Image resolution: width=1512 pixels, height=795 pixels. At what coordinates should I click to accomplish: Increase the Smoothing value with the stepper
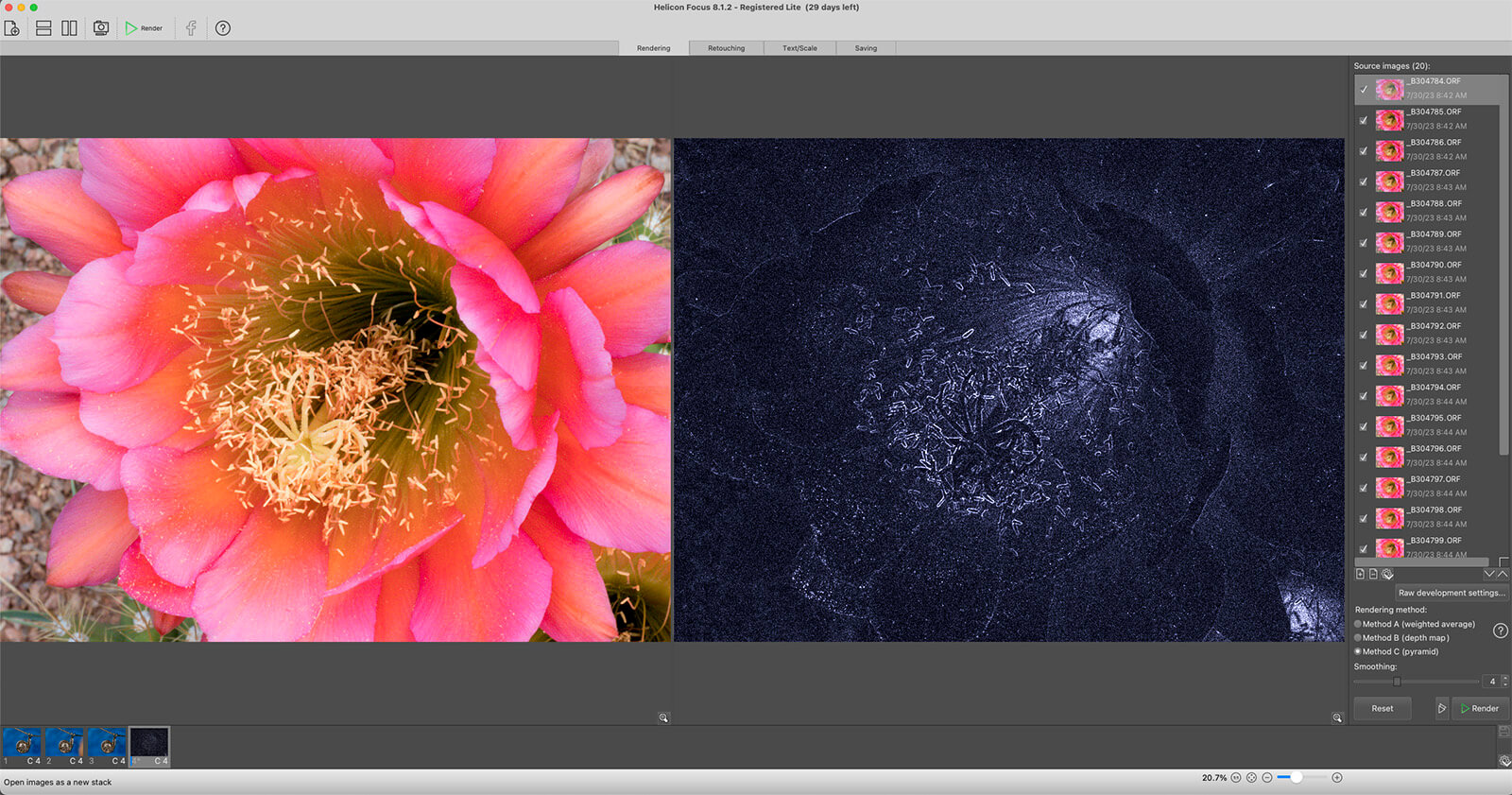click(1505, 678)
